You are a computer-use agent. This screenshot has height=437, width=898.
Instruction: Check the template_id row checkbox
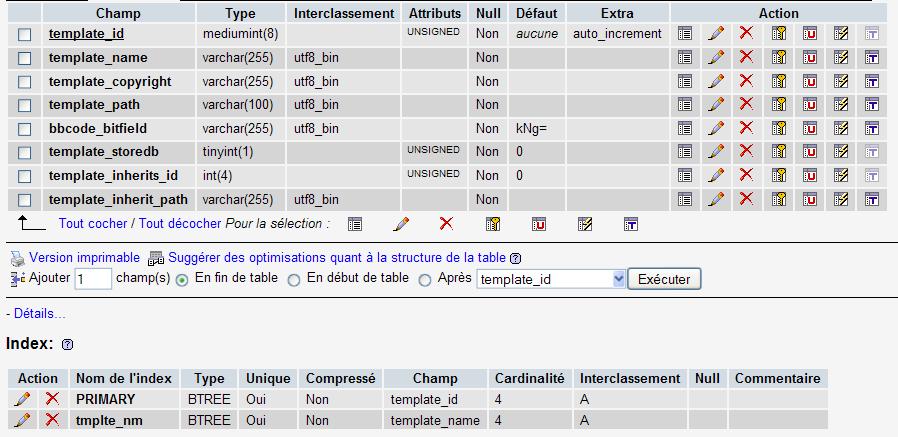coord(25,35)
